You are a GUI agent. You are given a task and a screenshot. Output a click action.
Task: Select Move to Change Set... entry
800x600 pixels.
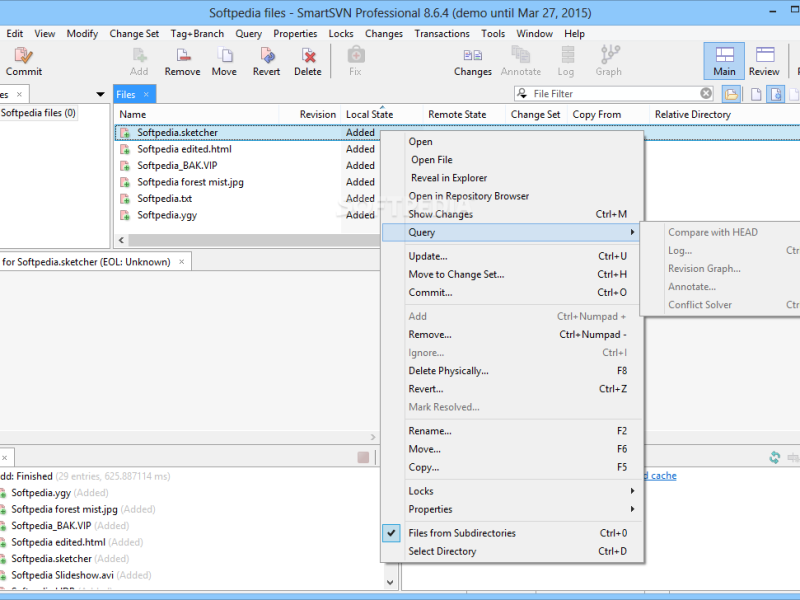pos(512,274)
